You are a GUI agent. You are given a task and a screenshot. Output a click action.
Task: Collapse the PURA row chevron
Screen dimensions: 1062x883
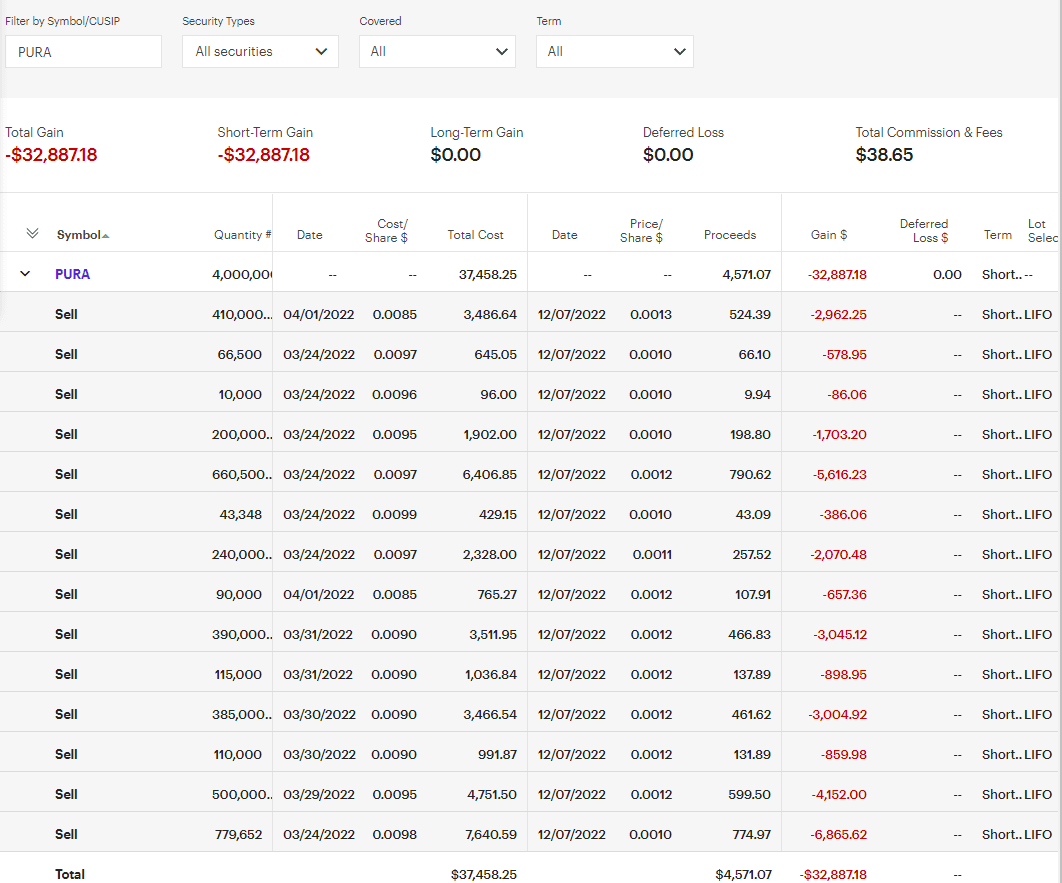26,274
